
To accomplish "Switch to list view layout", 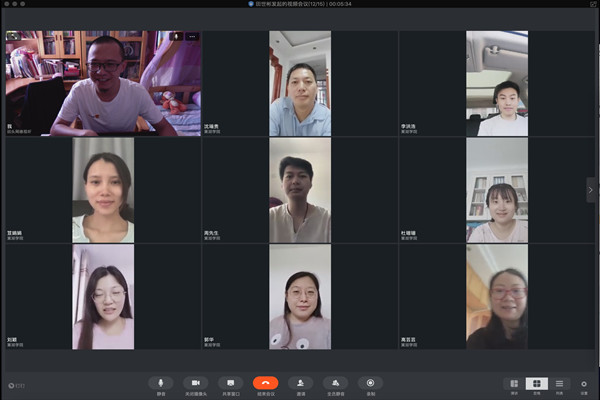I will pyautogui.click(x=559, y=384).
